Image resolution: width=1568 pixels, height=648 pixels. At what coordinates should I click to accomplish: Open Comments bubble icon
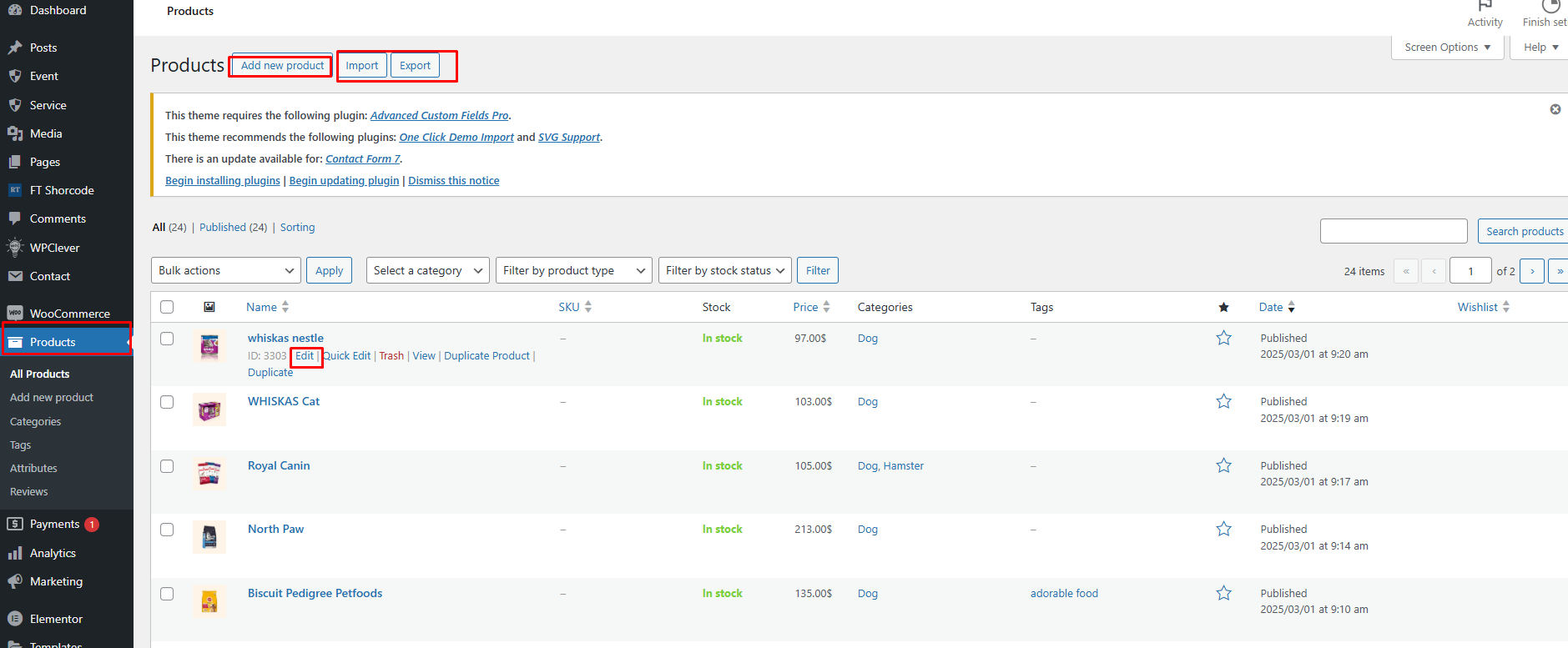tap(15, 219)
